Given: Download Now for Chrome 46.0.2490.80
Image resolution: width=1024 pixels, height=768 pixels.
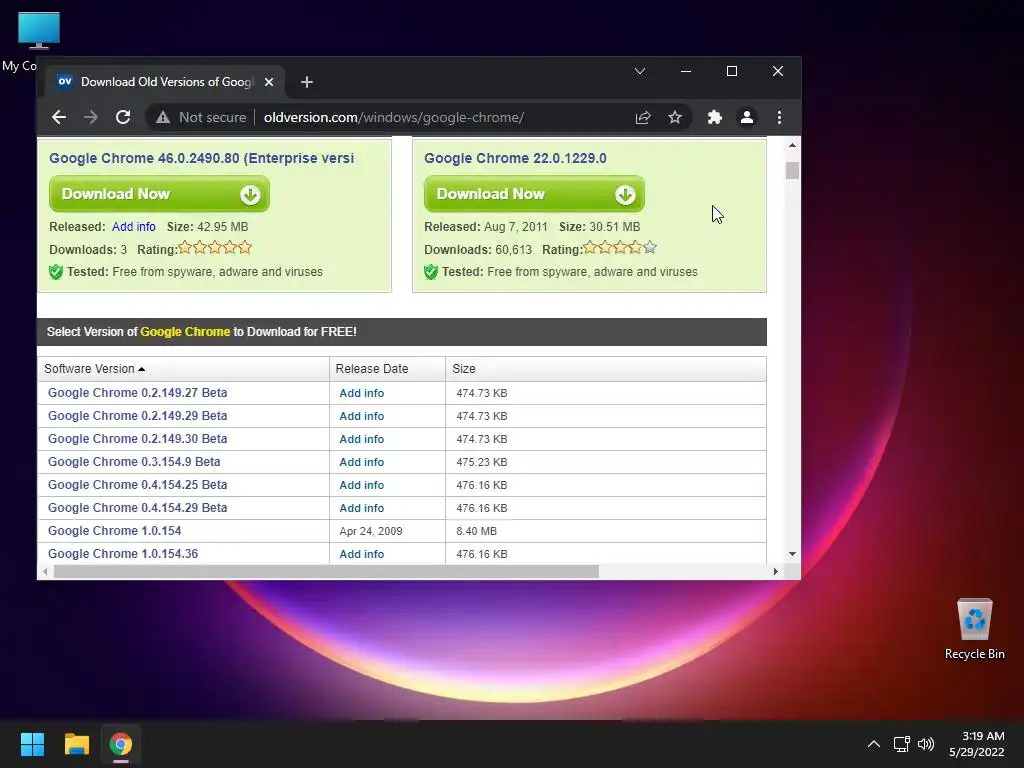Looking at the screenshot, I should tap(159, 194).
